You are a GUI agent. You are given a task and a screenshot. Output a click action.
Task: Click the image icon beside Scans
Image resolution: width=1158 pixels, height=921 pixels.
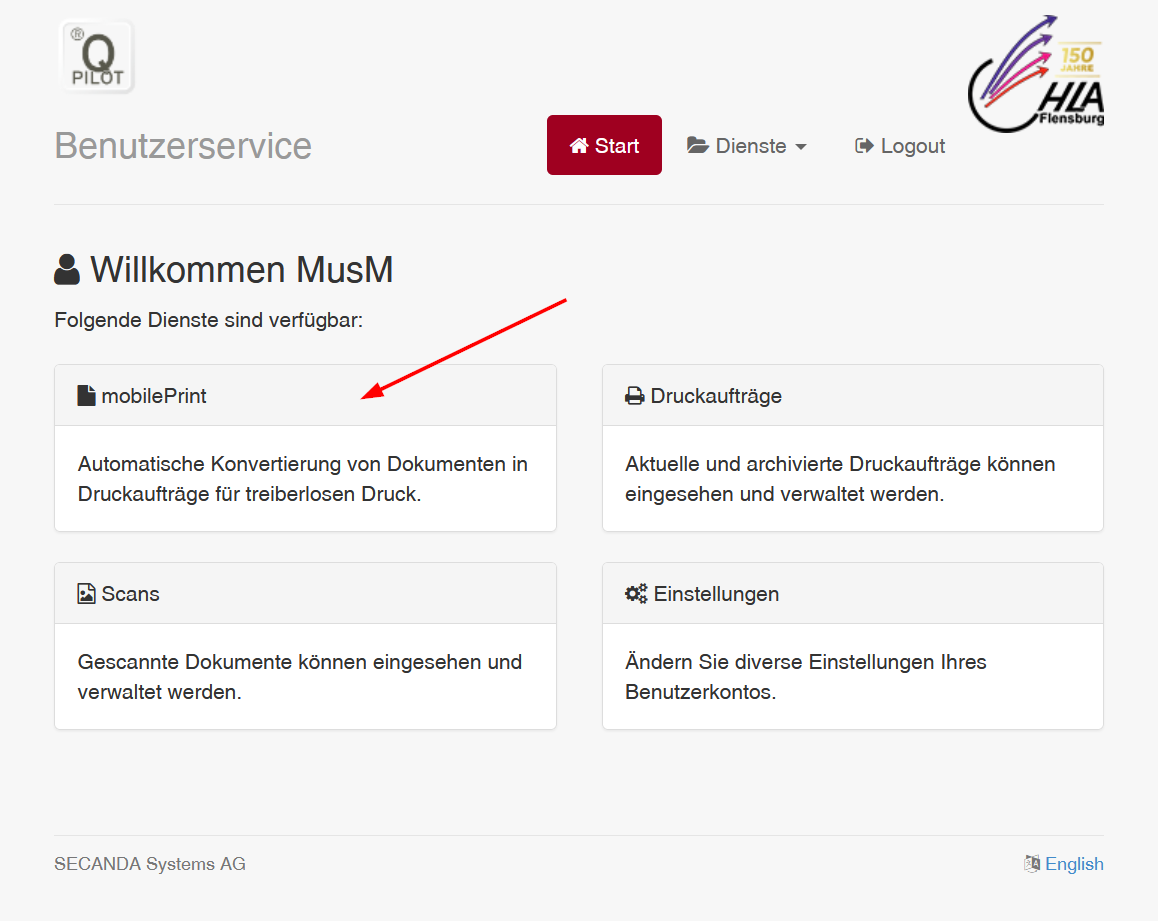coord(86,594)
